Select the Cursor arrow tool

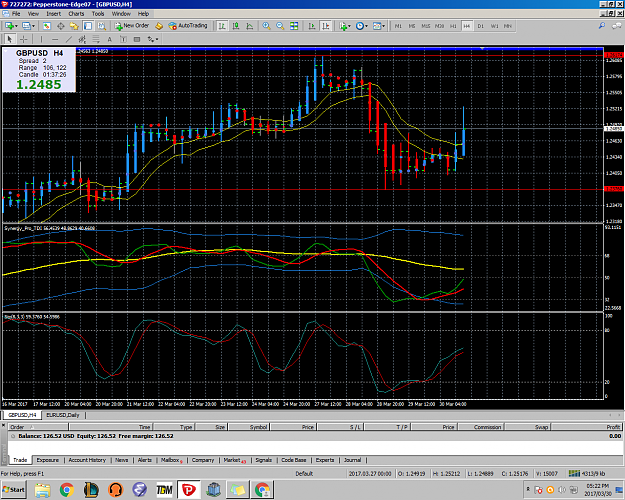[x=10, y=39]
